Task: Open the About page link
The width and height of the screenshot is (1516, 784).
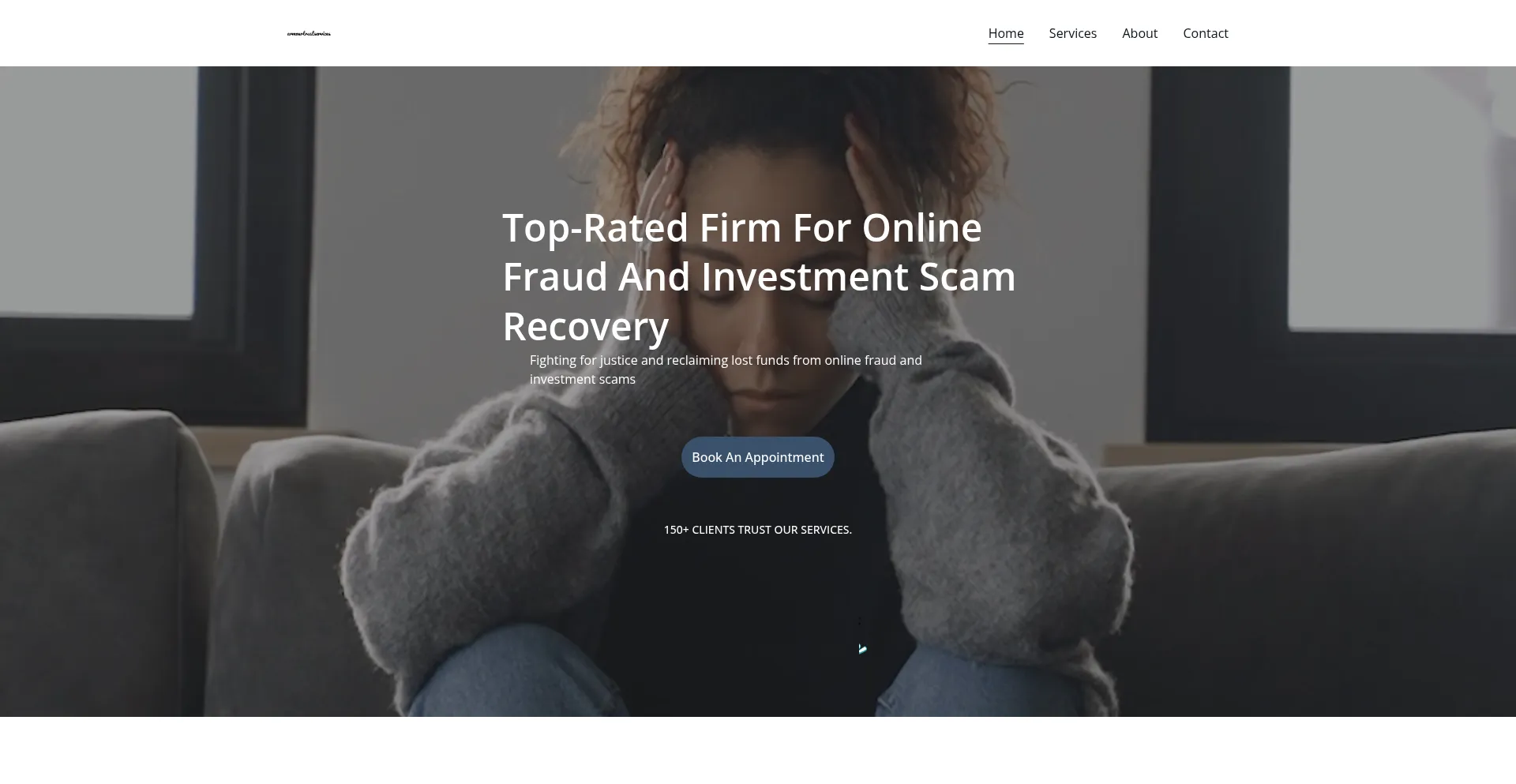Action: [x=1139, y=33]
